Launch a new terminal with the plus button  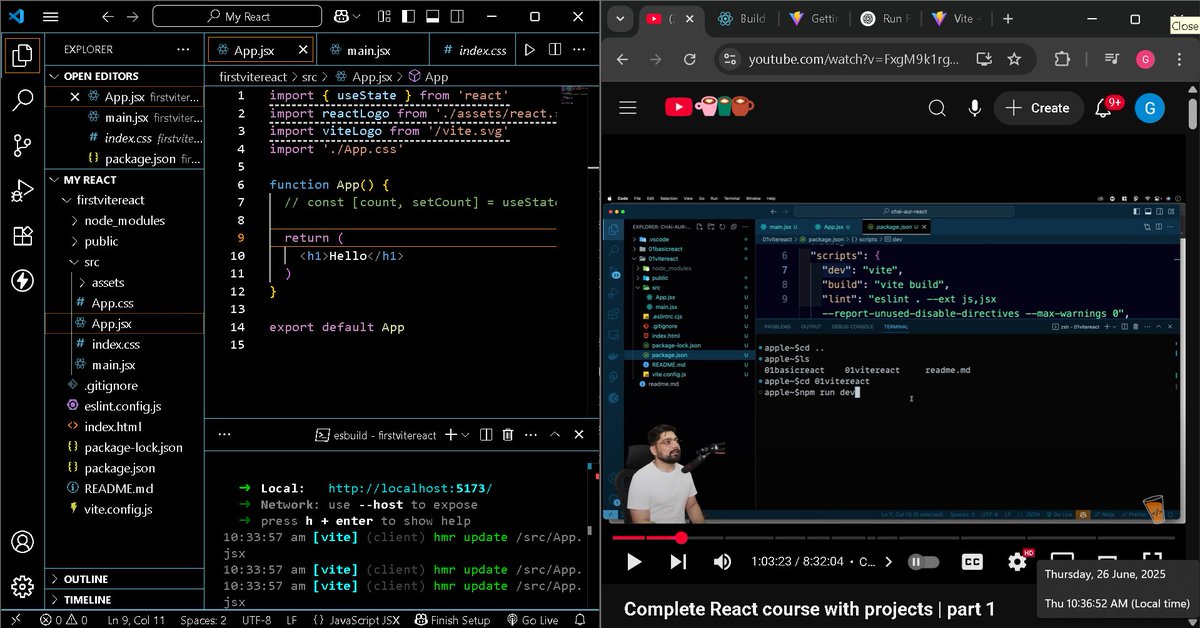click(451, 435)
